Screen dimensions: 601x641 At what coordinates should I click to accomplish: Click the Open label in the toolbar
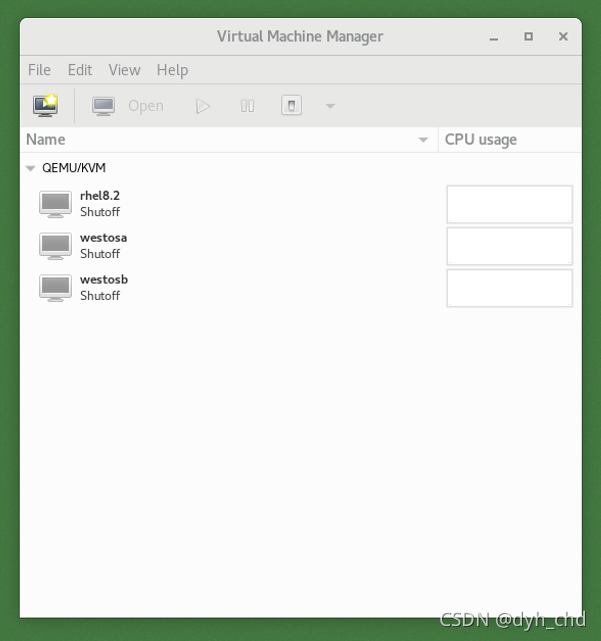coord(146,106)
